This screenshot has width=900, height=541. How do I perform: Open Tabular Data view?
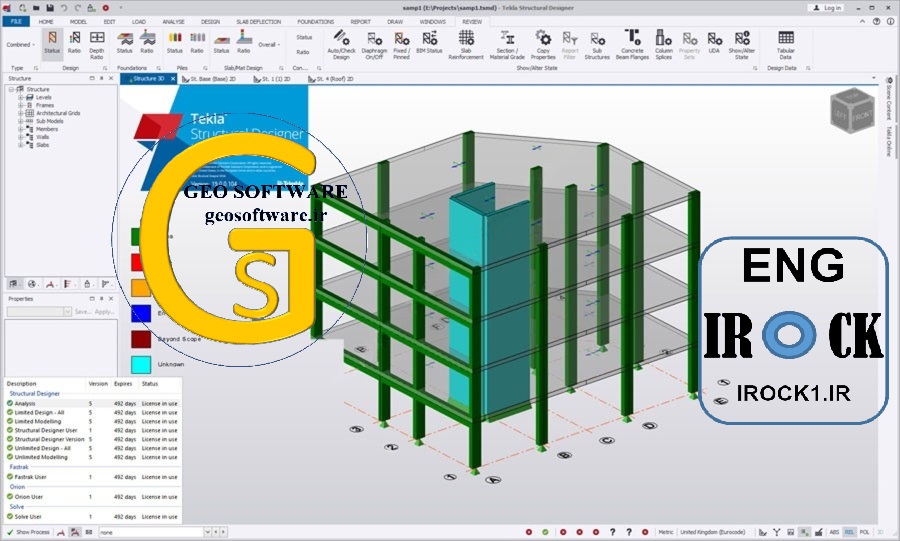point(786,45)
